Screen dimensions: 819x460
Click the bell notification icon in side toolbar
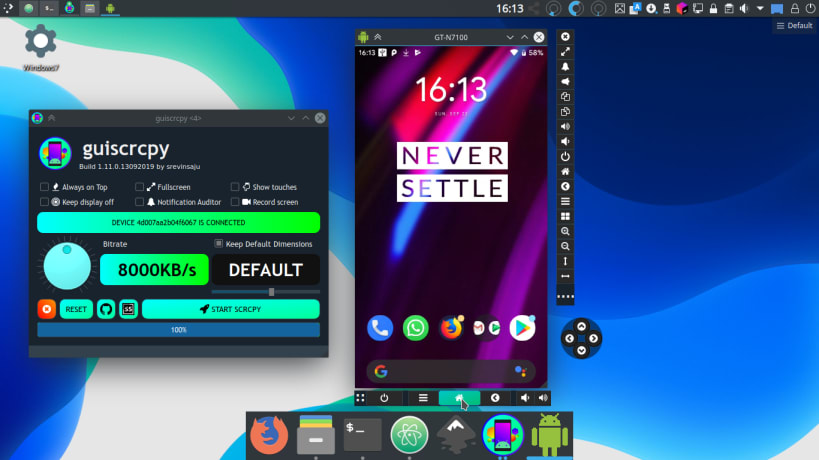[x=565, y=67]
